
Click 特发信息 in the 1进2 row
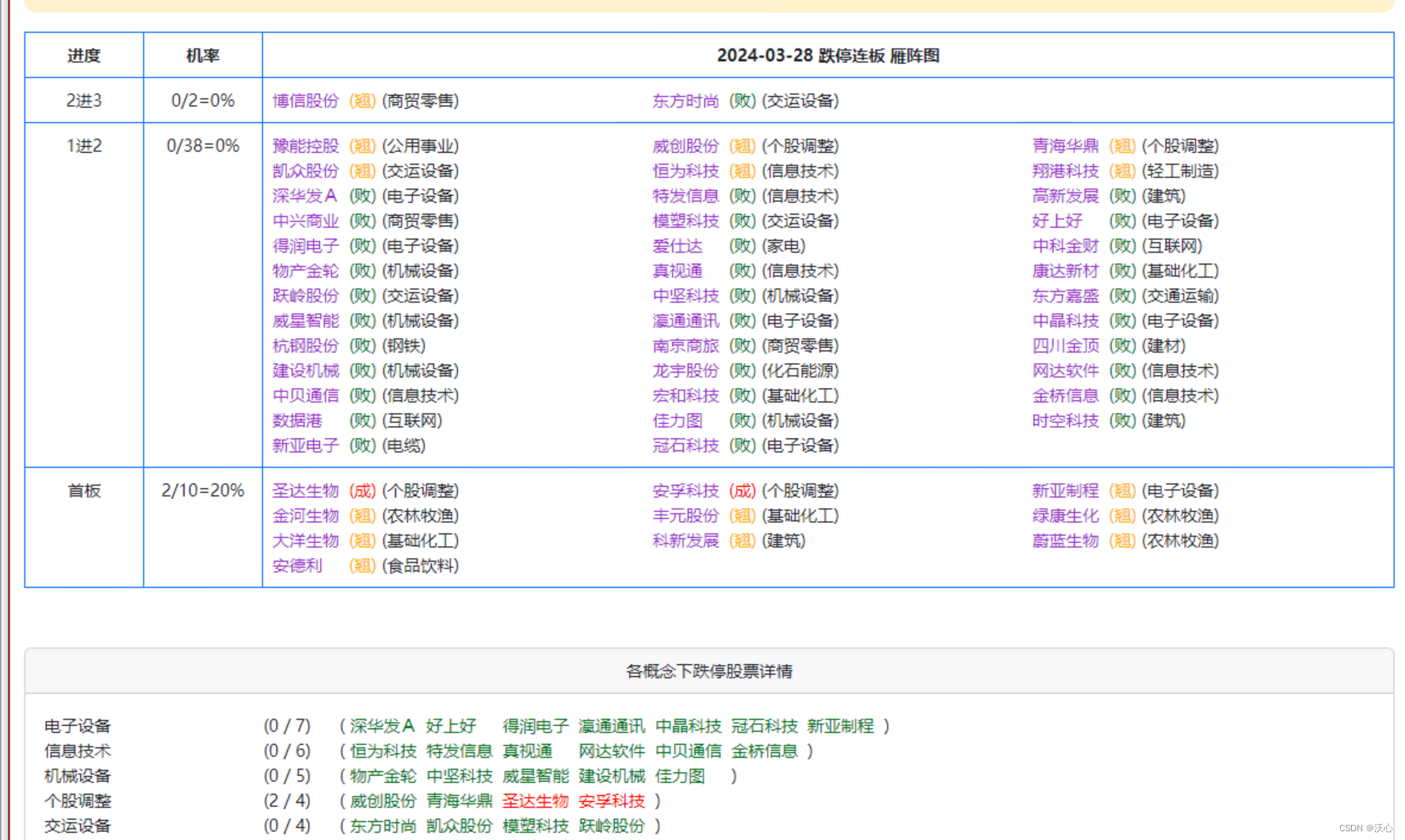tap(685, 196)
